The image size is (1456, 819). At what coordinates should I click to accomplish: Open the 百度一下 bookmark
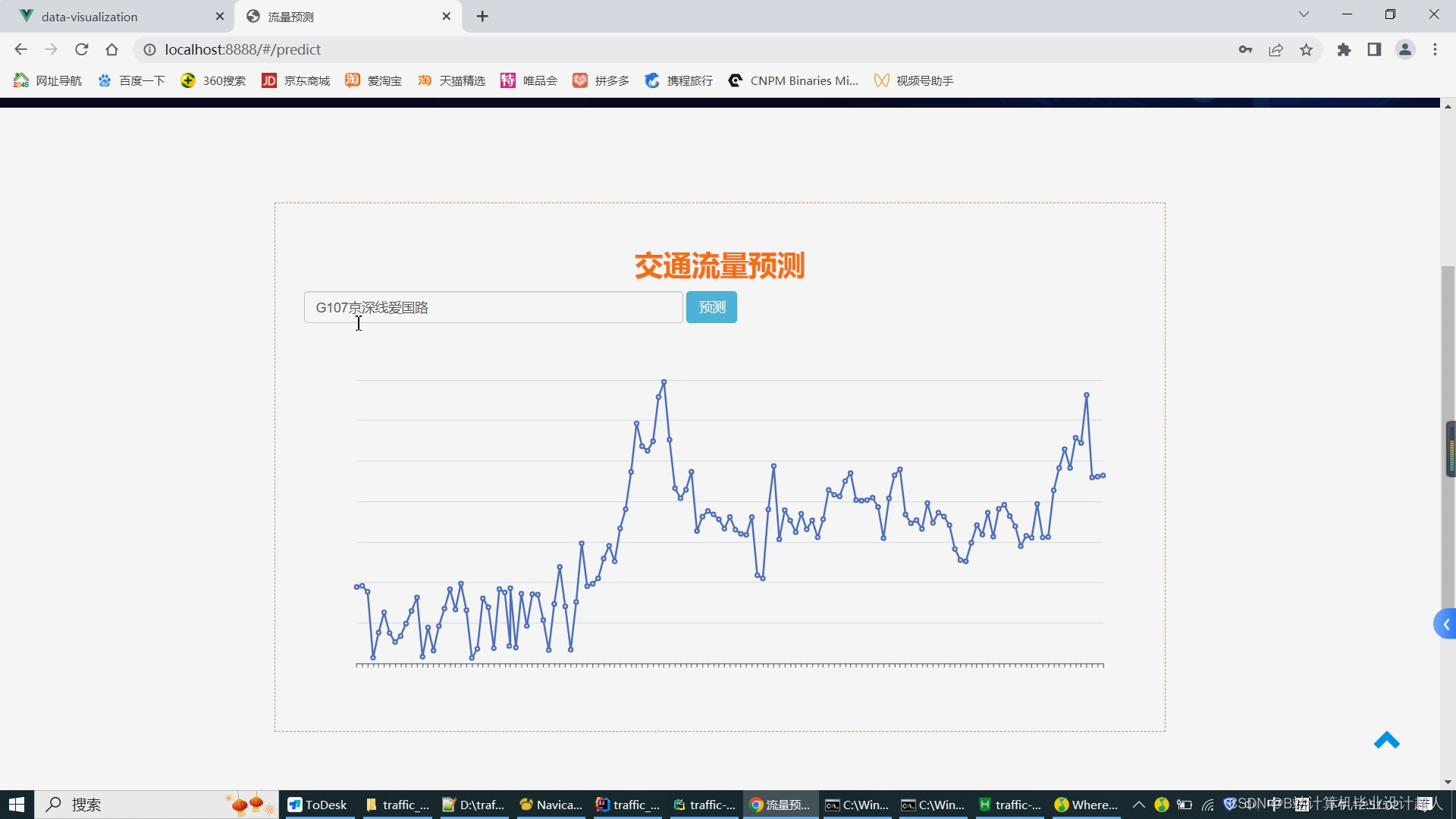point(131,80)
